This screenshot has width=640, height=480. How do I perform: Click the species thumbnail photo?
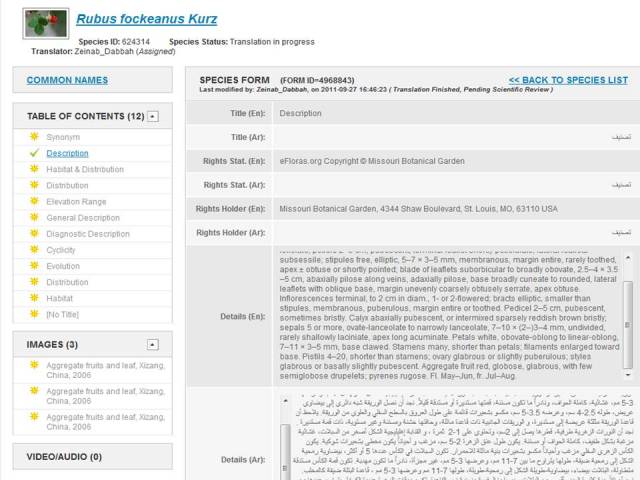coord(46,23)
